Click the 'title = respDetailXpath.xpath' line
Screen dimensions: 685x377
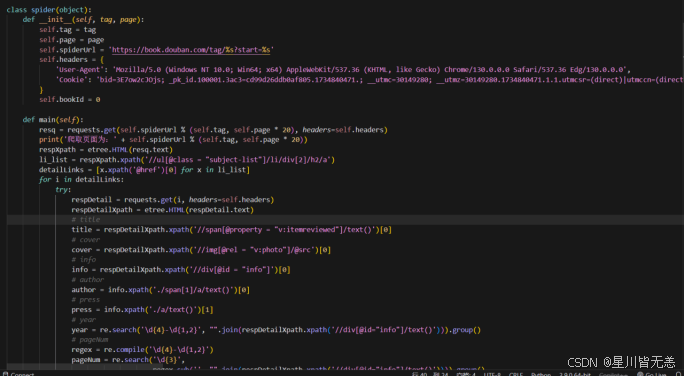pyautogui.click(x=232, y=230)
